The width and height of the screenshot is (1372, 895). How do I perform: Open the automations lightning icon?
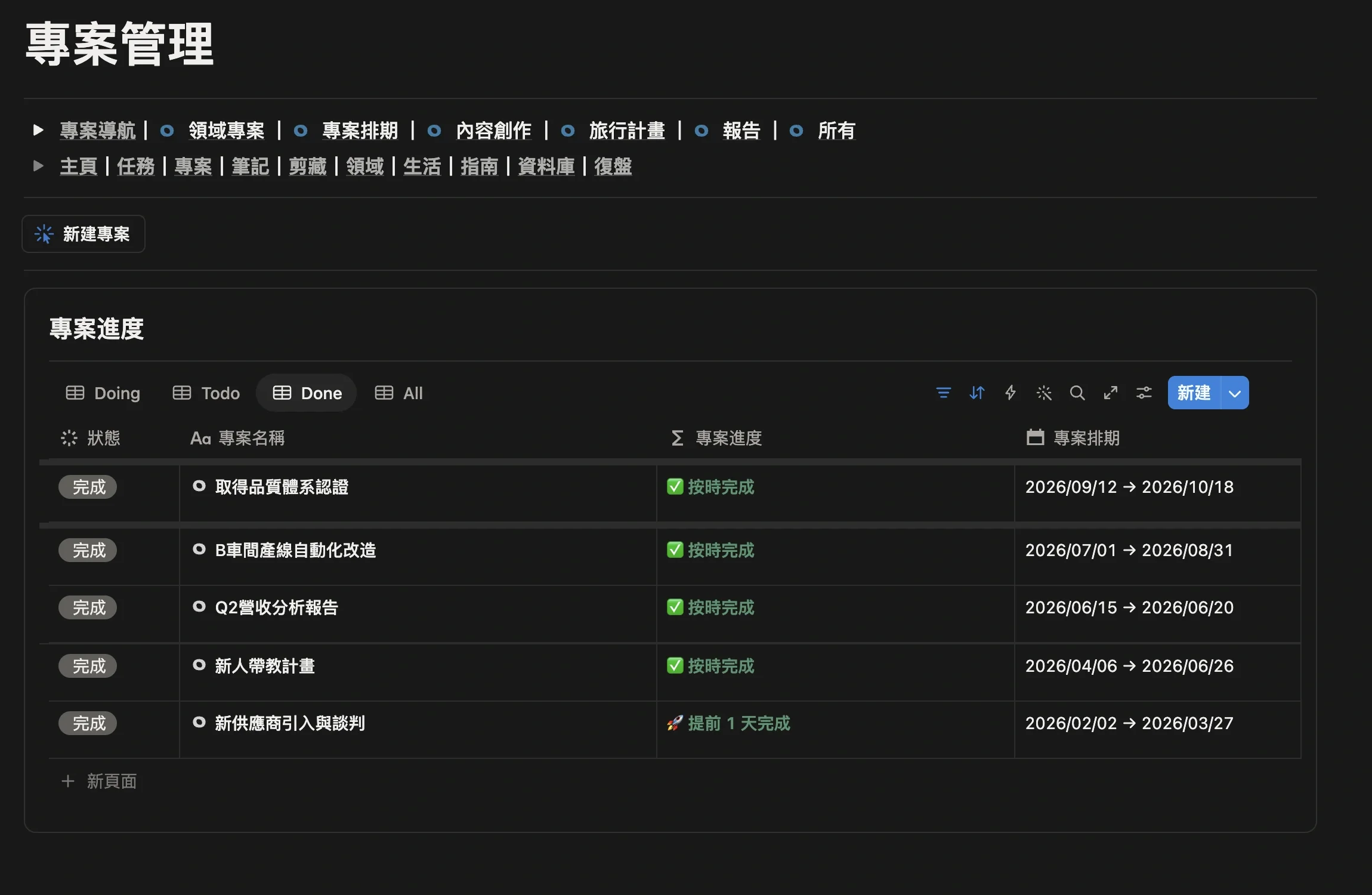(1010, 393)
